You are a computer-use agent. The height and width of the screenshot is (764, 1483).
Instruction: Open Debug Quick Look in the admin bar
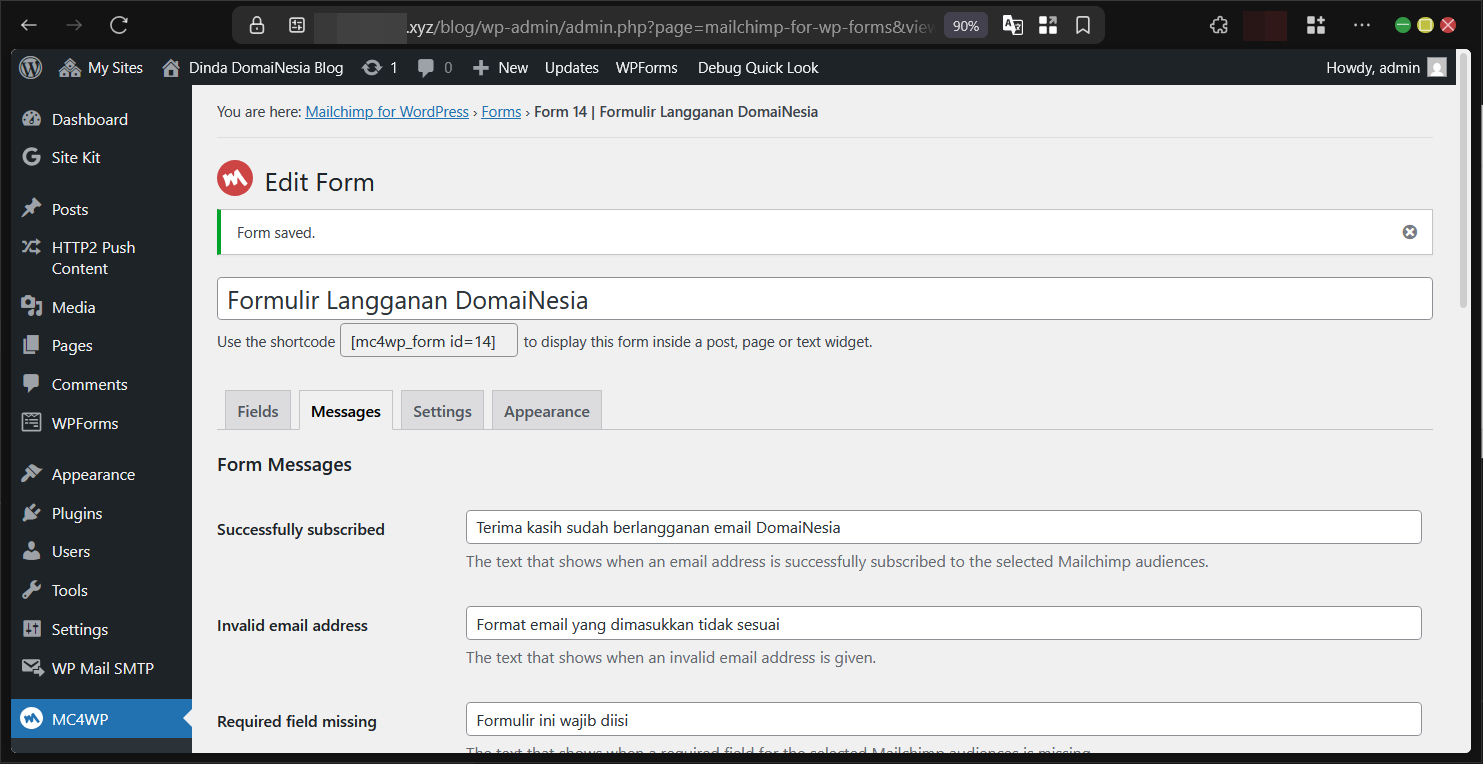point(757,67)
